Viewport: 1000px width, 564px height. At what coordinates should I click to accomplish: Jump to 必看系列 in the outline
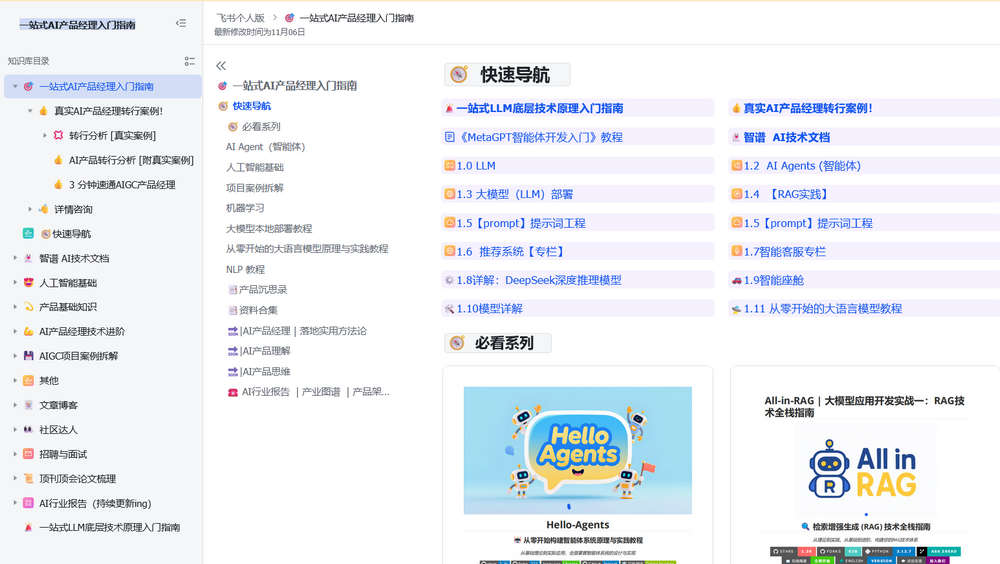[261, 126]
